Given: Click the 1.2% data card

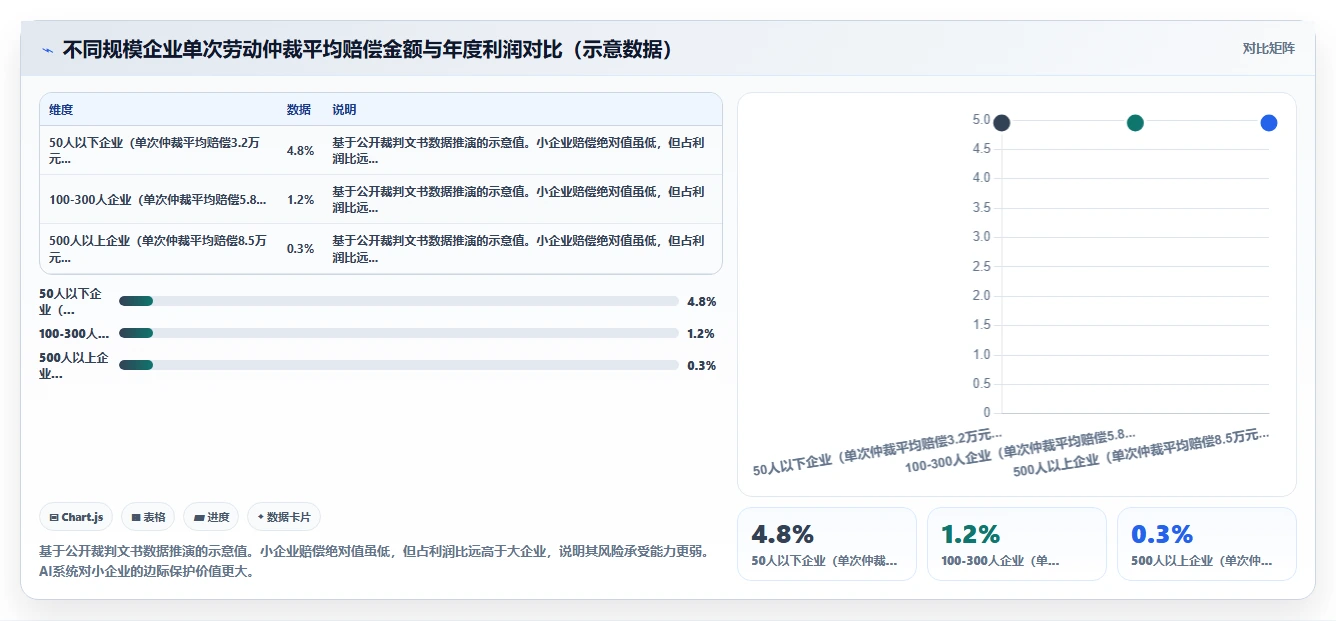Looking at the screenshot, I should 1017,544.
